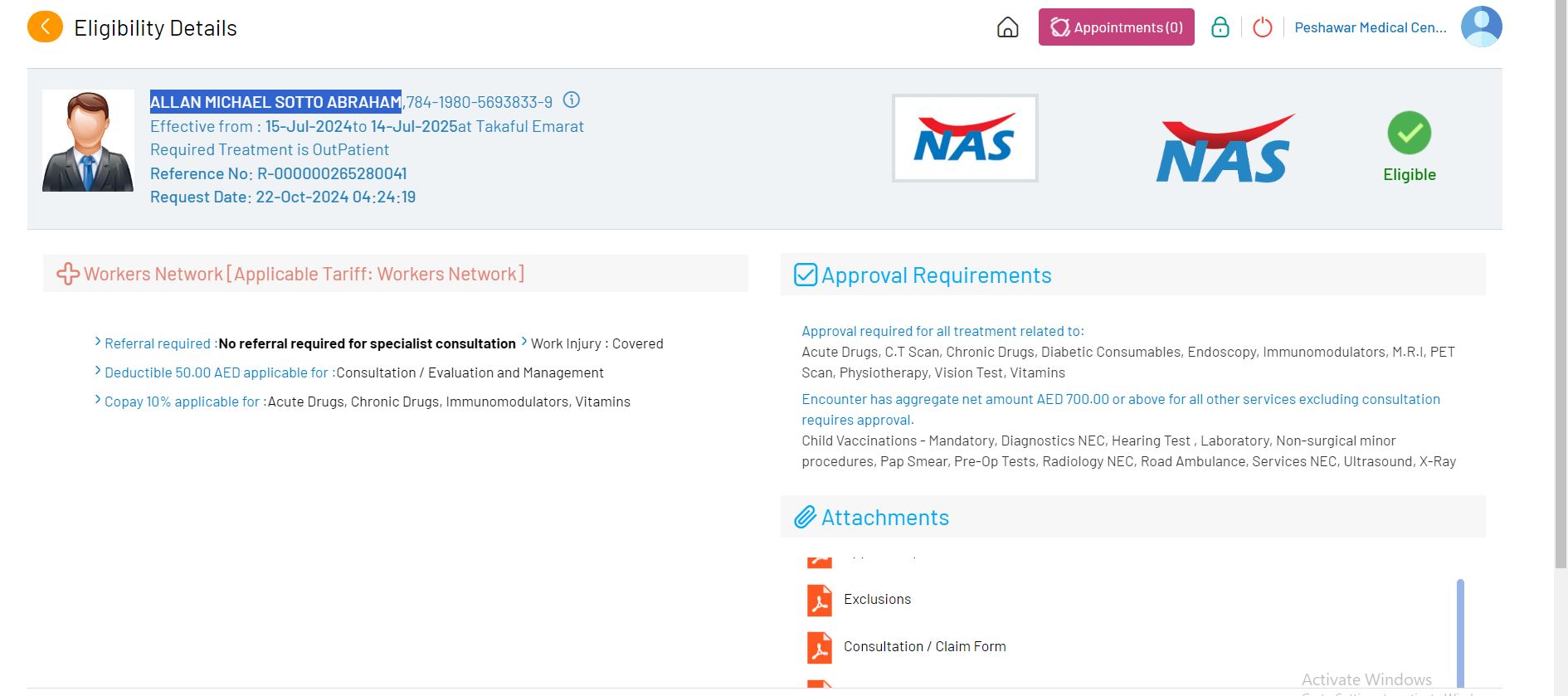Click the info icon beside member ID
Image resolution: width=1568 pixels, height=696 pixels.
572,100
